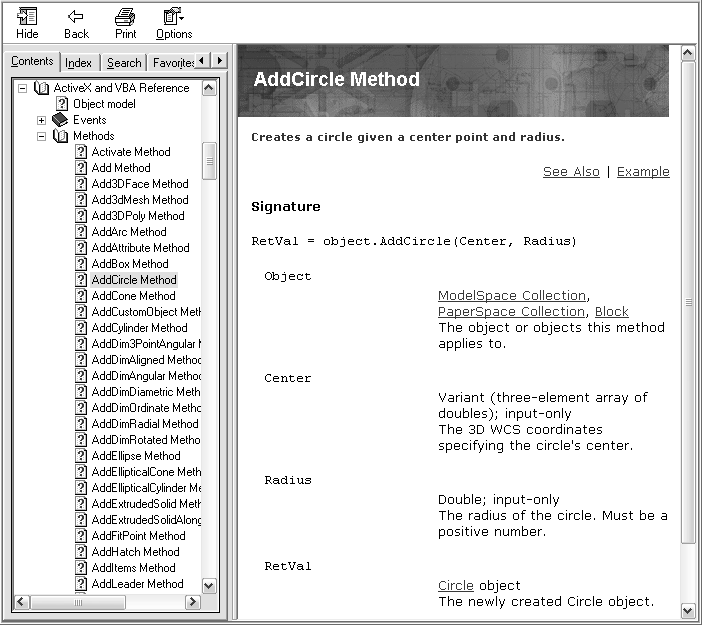Click tree pane vertical scrollbar thumb
The width and height of the screenshot is (703, 625).
point(209,161)
